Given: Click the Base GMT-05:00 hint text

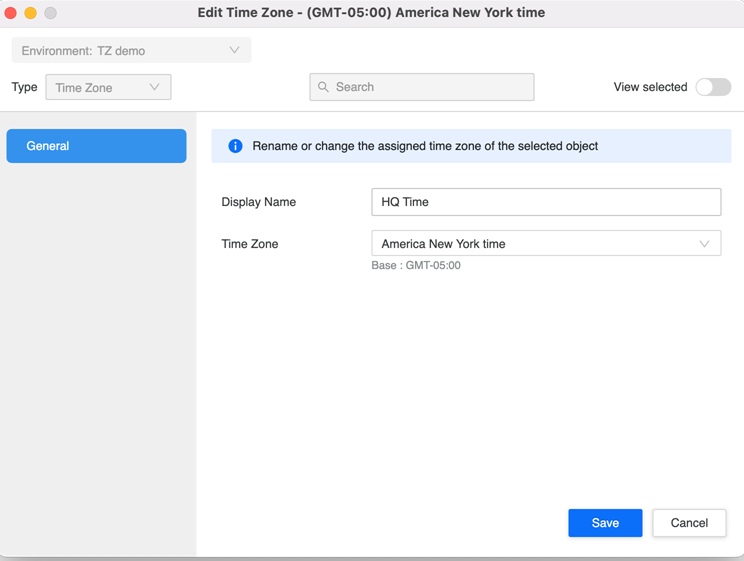Looking at the screenshot, I should 416,266.
